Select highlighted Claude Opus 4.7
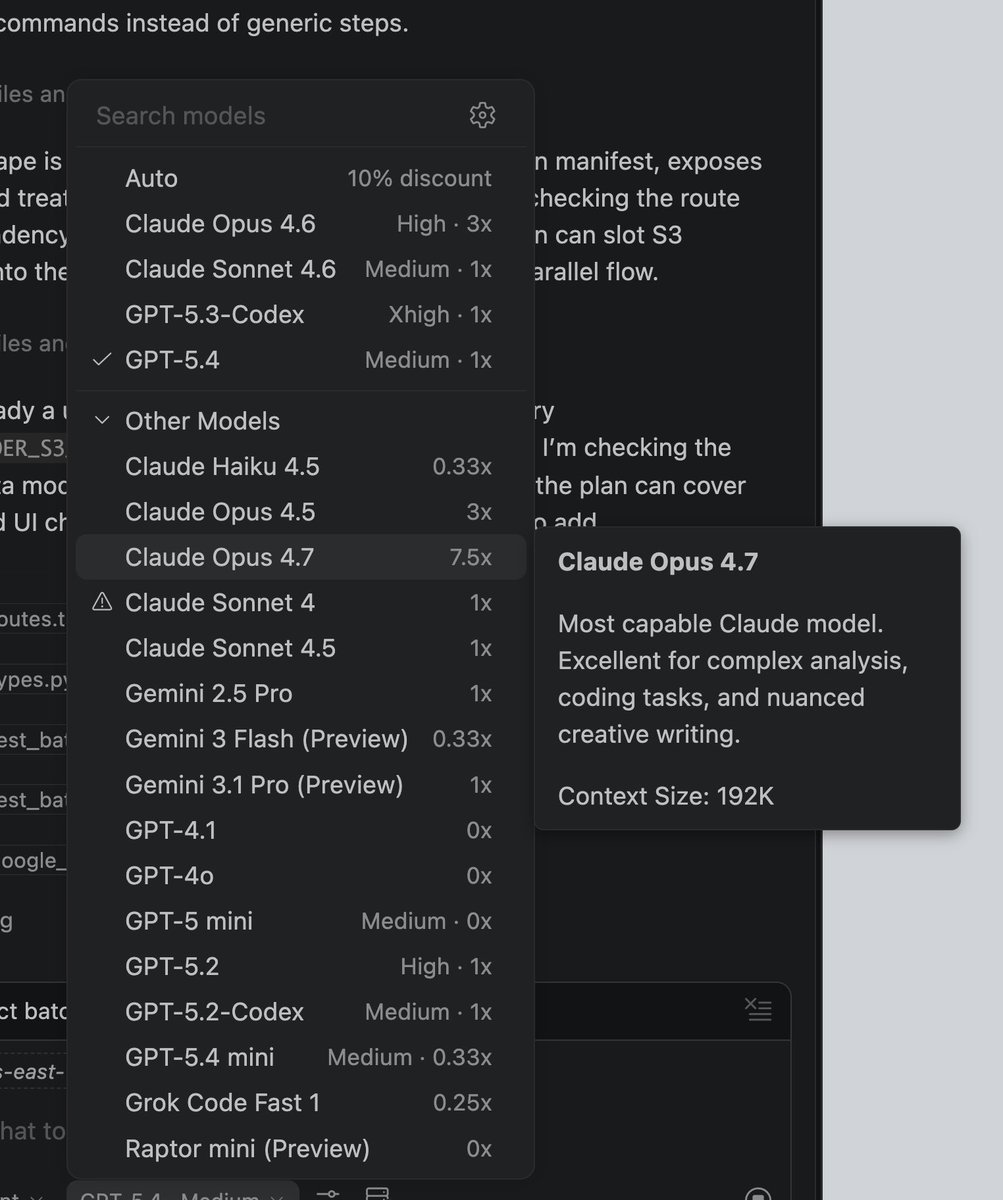The image size is (1003, 1200). point(301,557)
